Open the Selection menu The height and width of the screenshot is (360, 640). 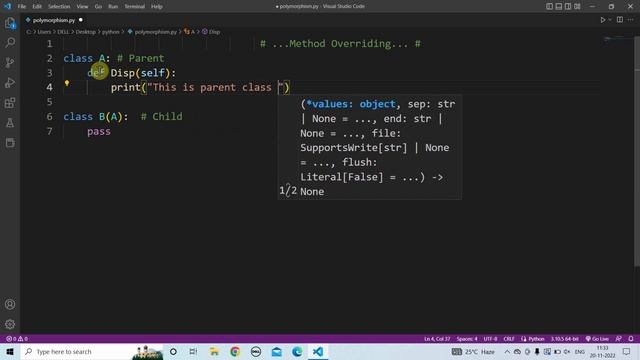coord(59,7)
